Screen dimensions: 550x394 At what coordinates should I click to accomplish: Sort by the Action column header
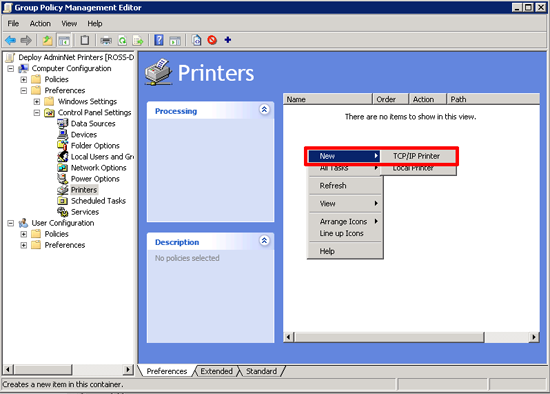pos(428,99)
